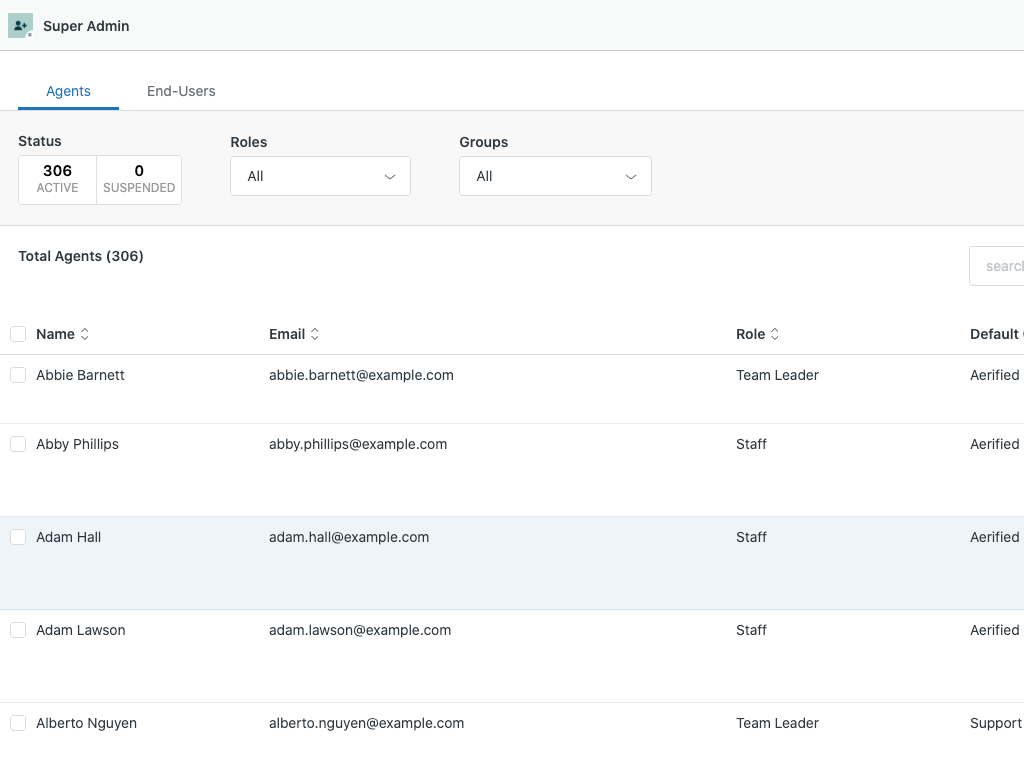Expand the Roles filter chevron
This screenshot has height=768, width=1024.
tap(390, 176)
